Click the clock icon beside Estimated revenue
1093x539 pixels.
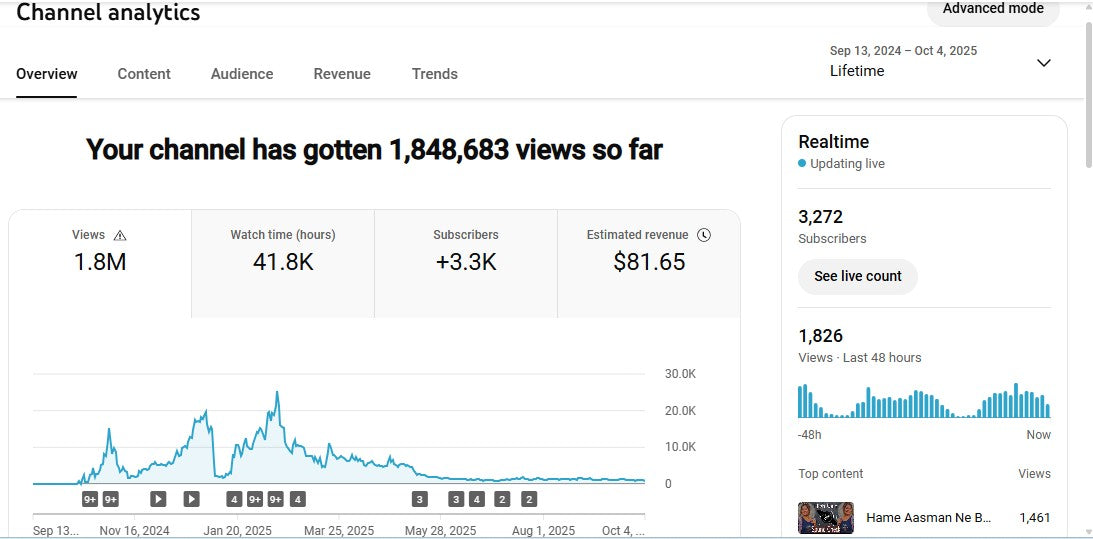[x=704, y=235]
